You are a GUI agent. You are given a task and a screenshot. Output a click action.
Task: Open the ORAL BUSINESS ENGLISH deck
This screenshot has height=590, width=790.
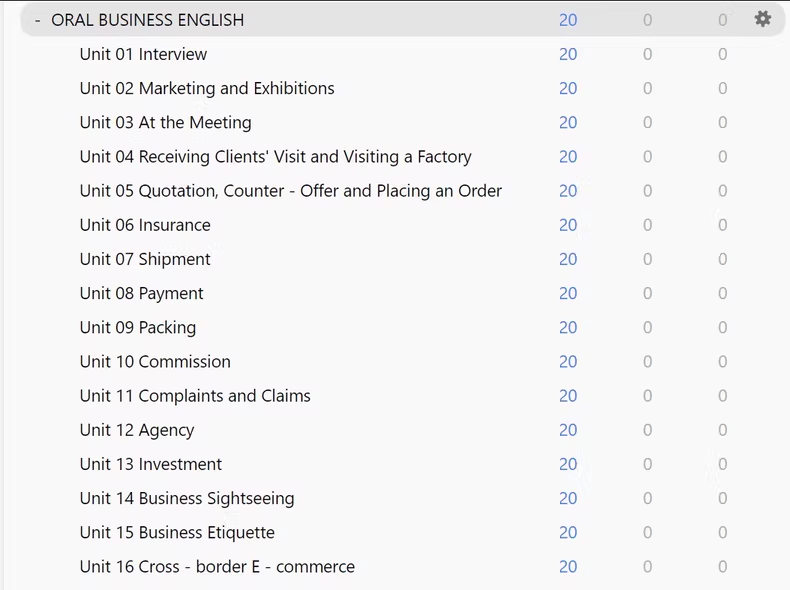[147, 20]
